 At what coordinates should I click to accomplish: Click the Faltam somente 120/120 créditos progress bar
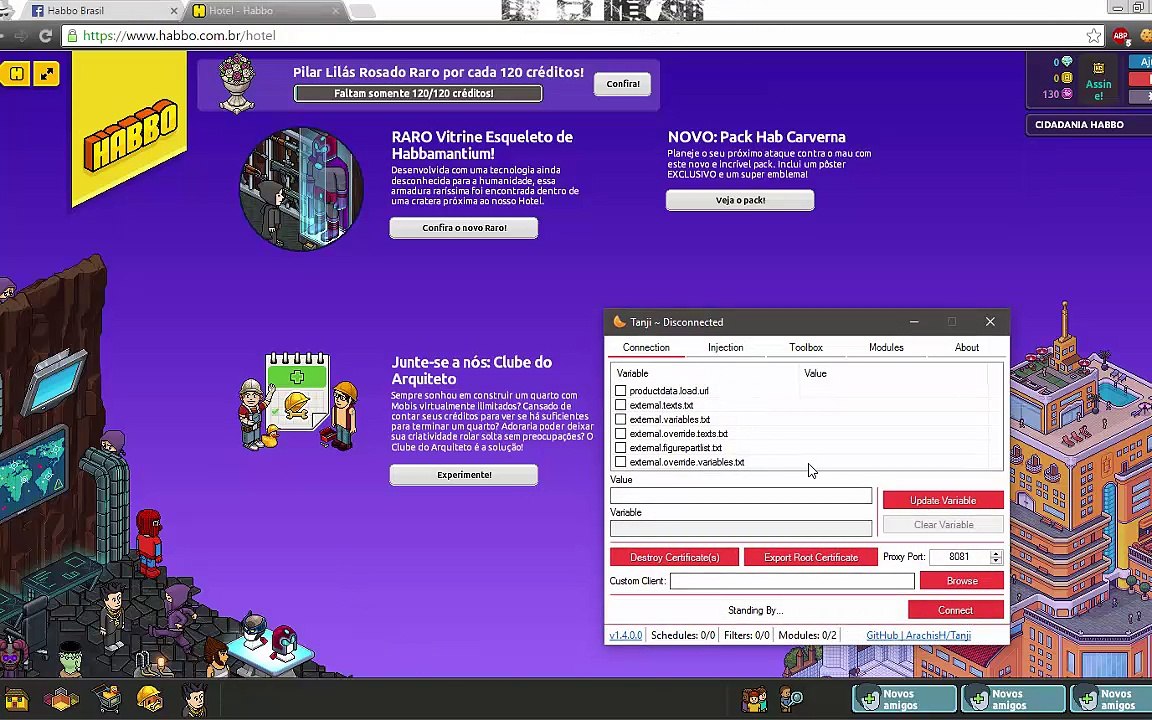pyautogui.click(x=418, y=93)
